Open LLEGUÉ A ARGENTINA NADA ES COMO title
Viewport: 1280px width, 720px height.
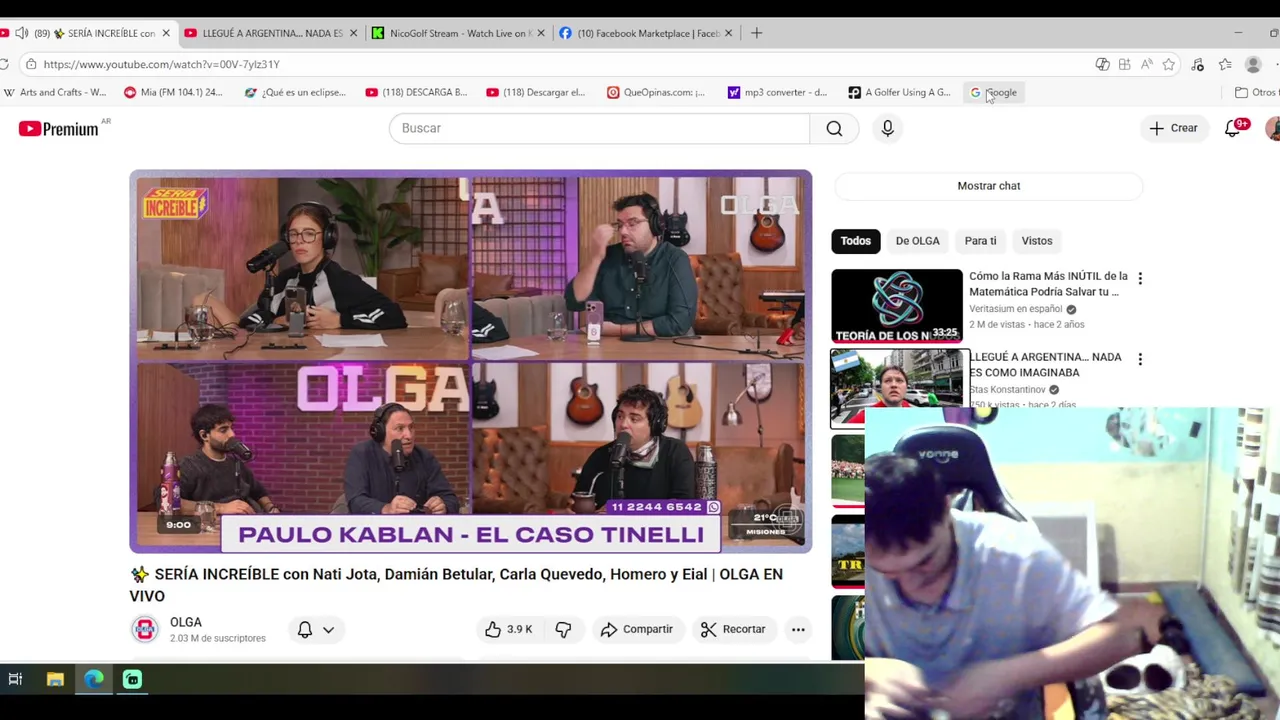1045,365
